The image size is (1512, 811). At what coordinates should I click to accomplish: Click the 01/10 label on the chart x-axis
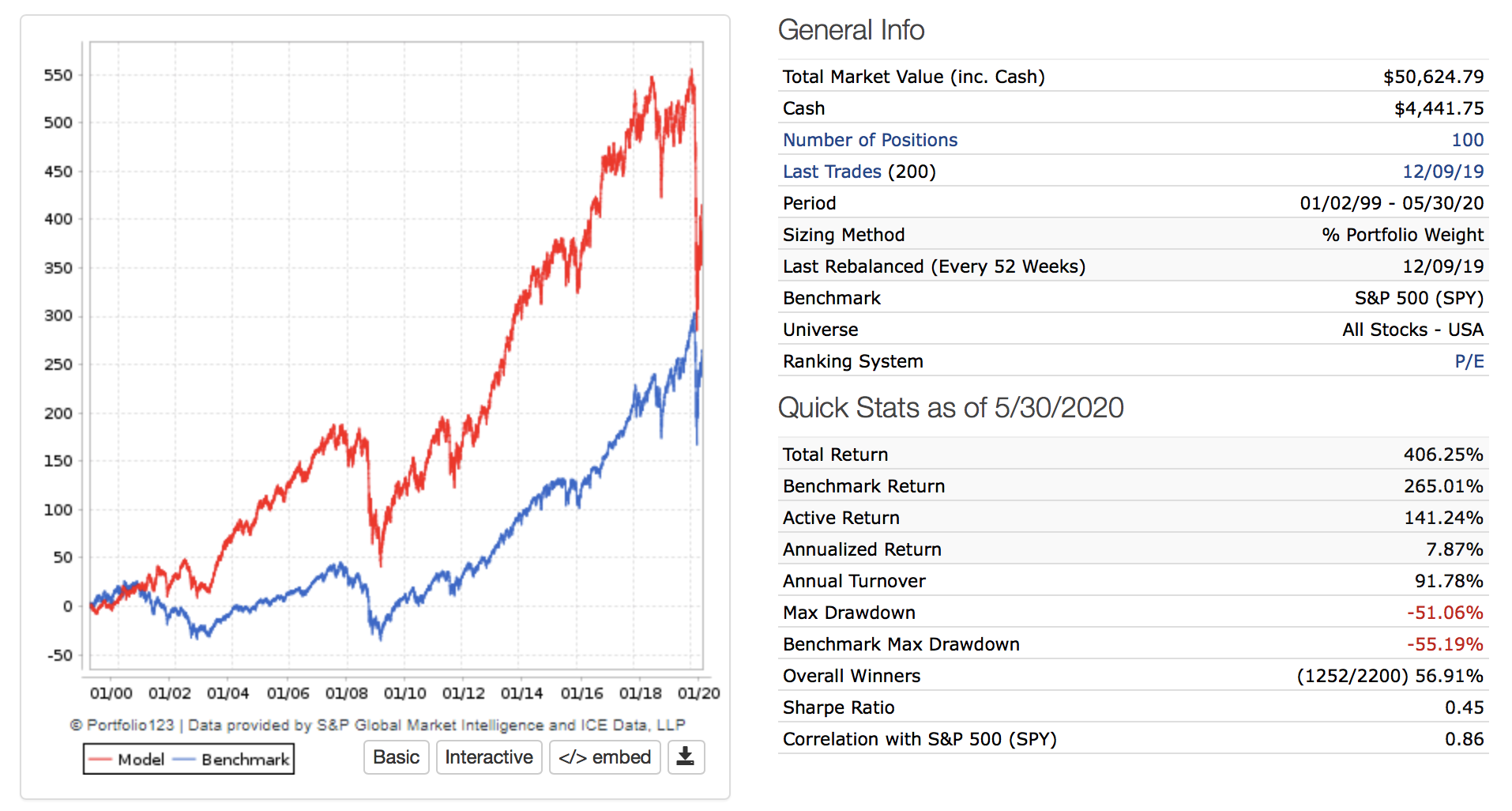click(404, 693)
